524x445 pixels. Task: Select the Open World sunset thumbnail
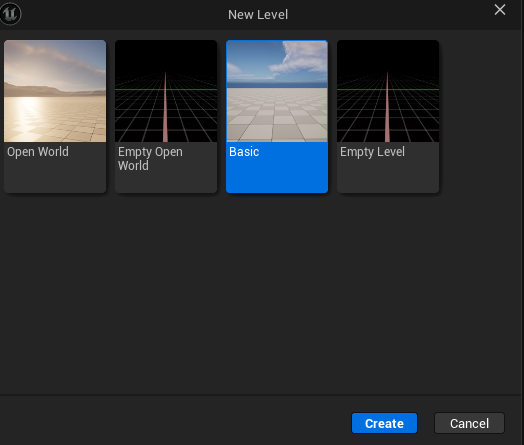[x=55, y=91]
